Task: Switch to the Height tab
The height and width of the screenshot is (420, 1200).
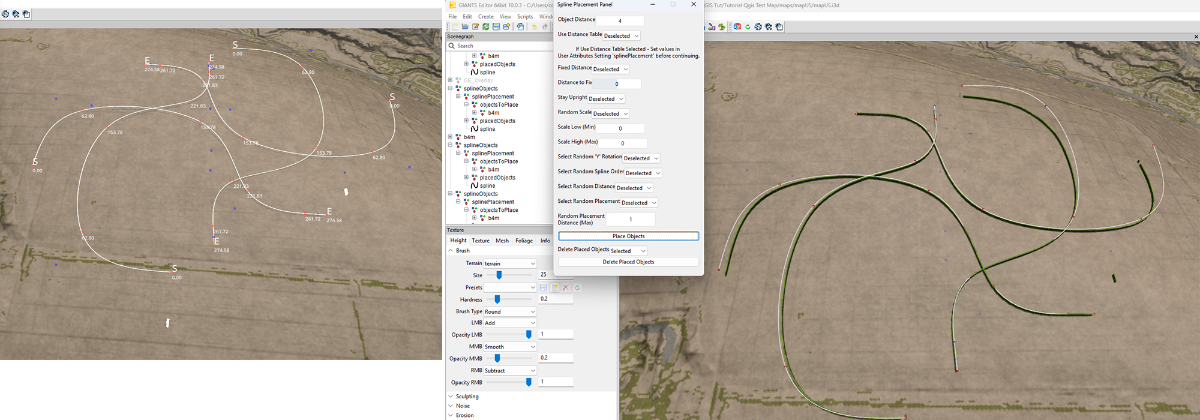Action: coord(458,241)
